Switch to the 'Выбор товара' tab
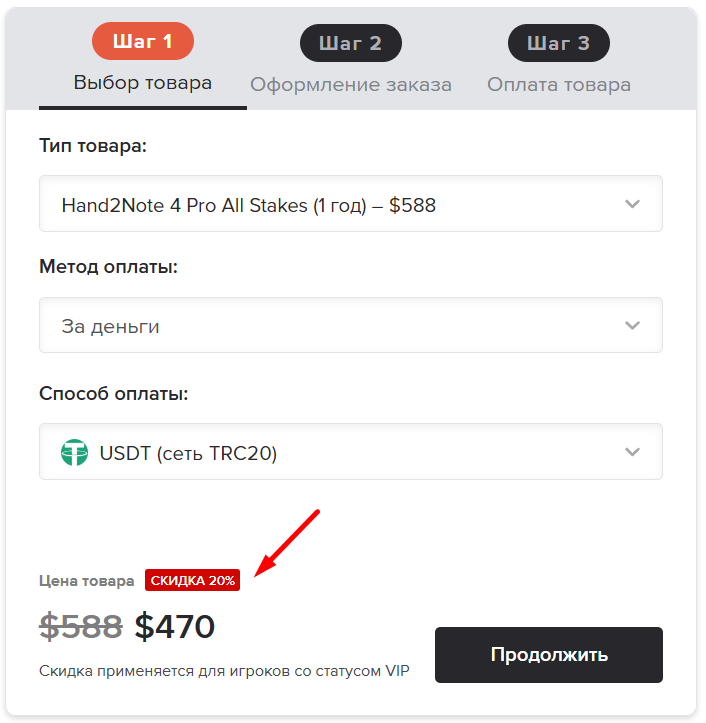706x723 pixels. pos(143,82)
